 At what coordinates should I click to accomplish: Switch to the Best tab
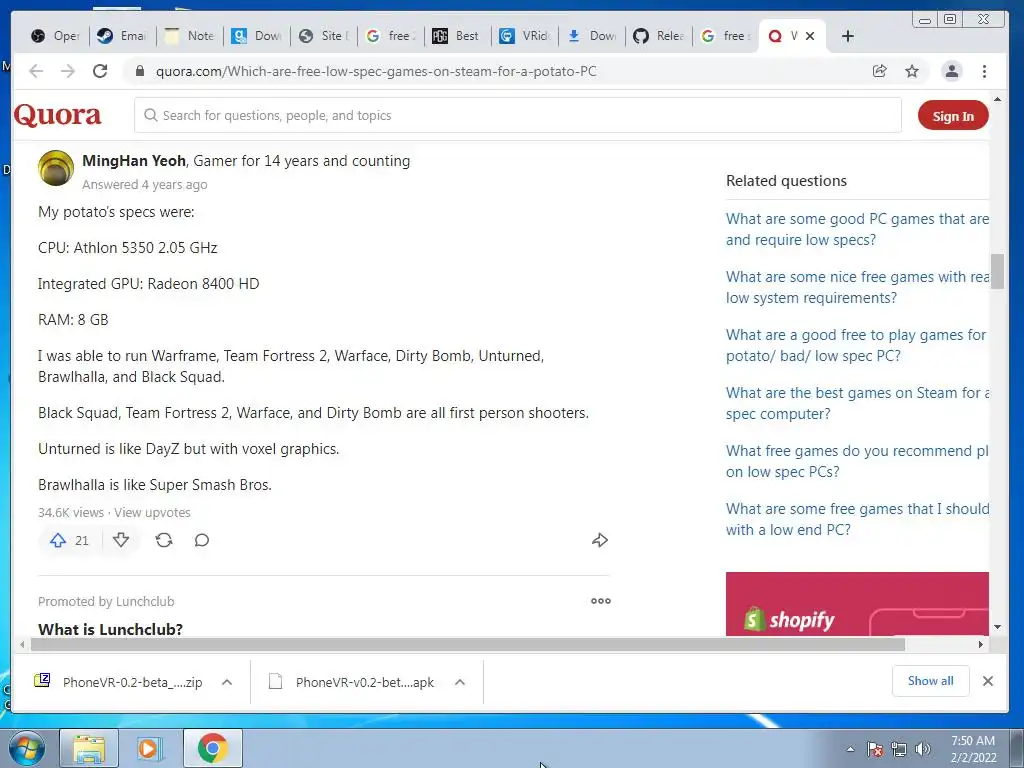tap(457, 36)
